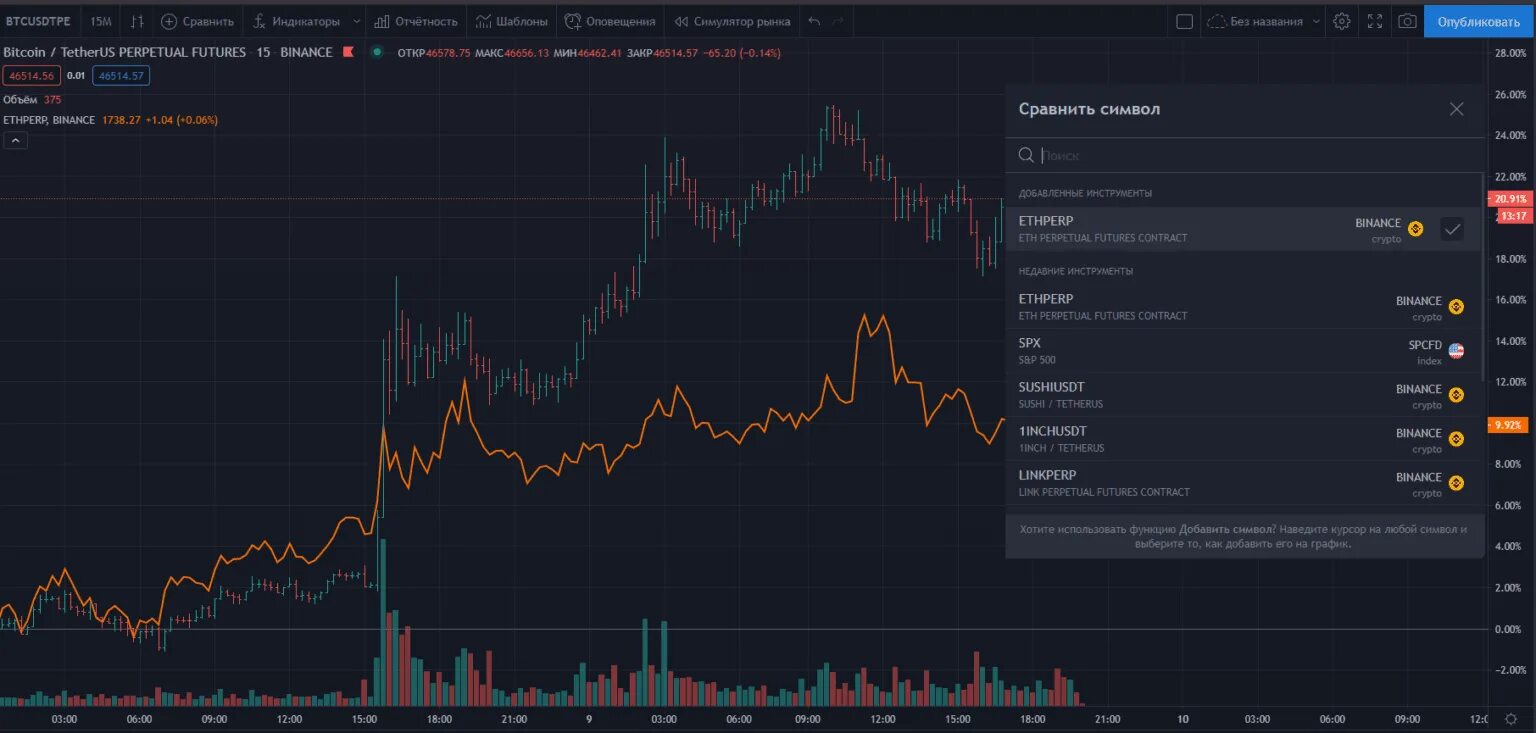Click the red sell price 46514.56 button
The image size is (1536, 733).
[32, 75]
